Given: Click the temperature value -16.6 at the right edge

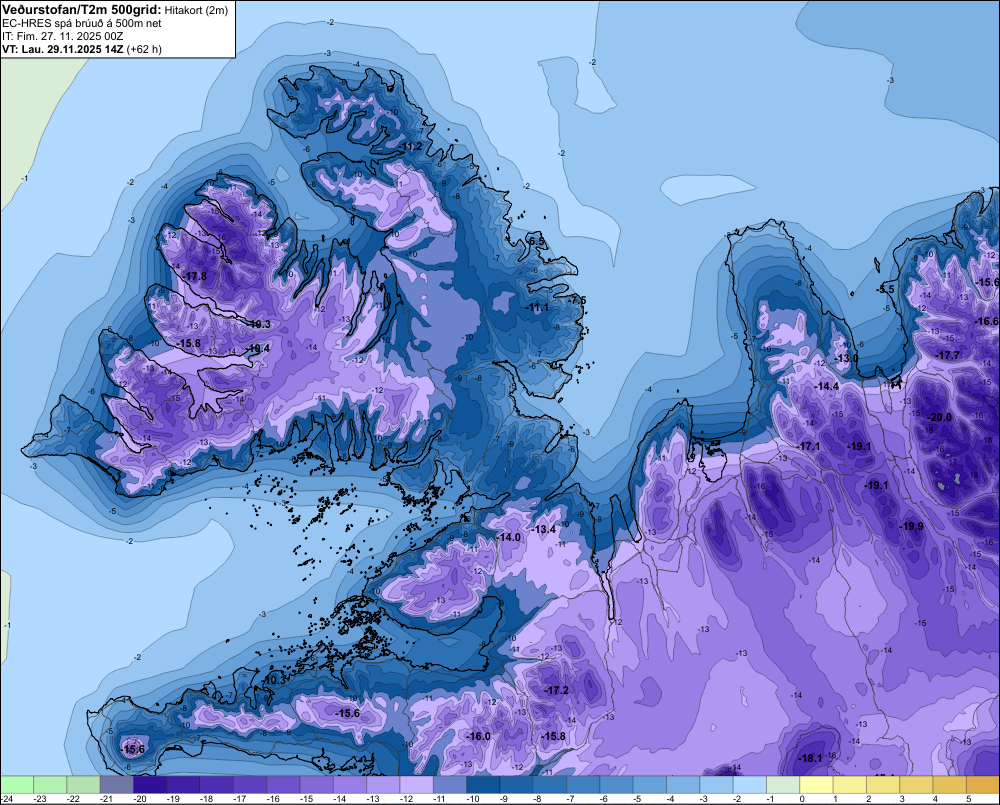Looking at the screenshot, I should pos(987,321).
